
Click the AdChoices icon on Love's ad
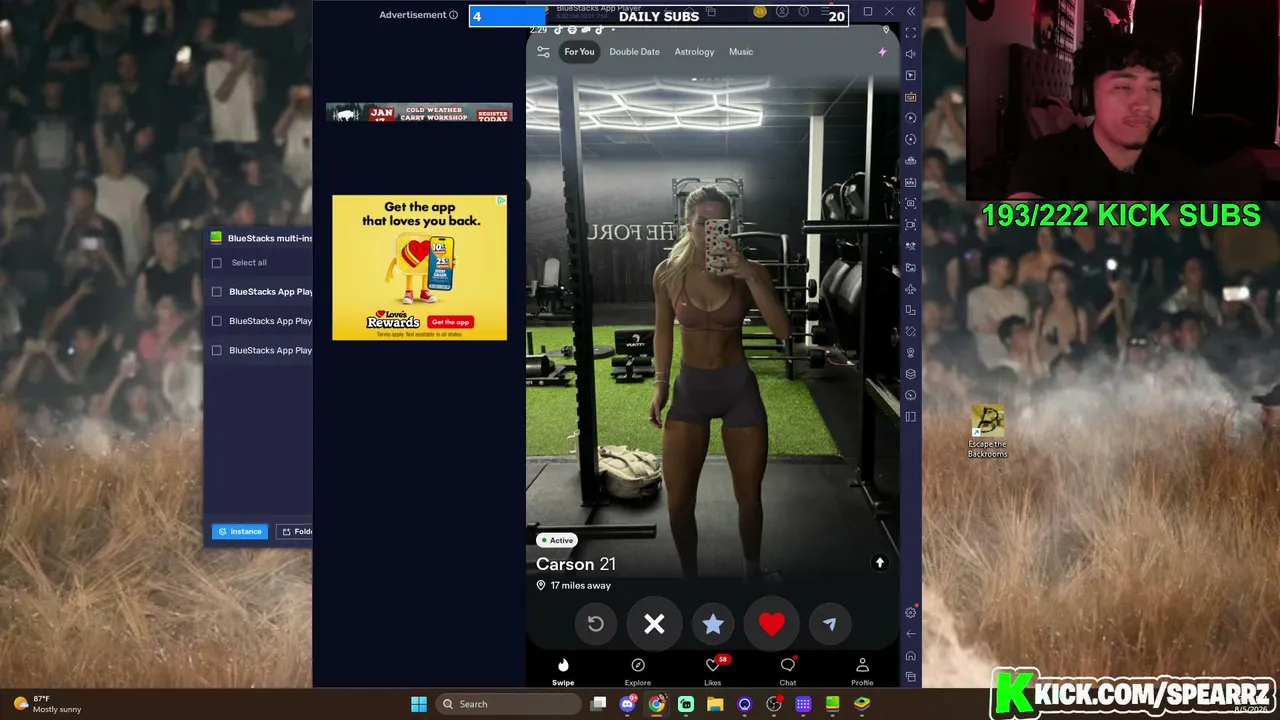tap(501, 200)
